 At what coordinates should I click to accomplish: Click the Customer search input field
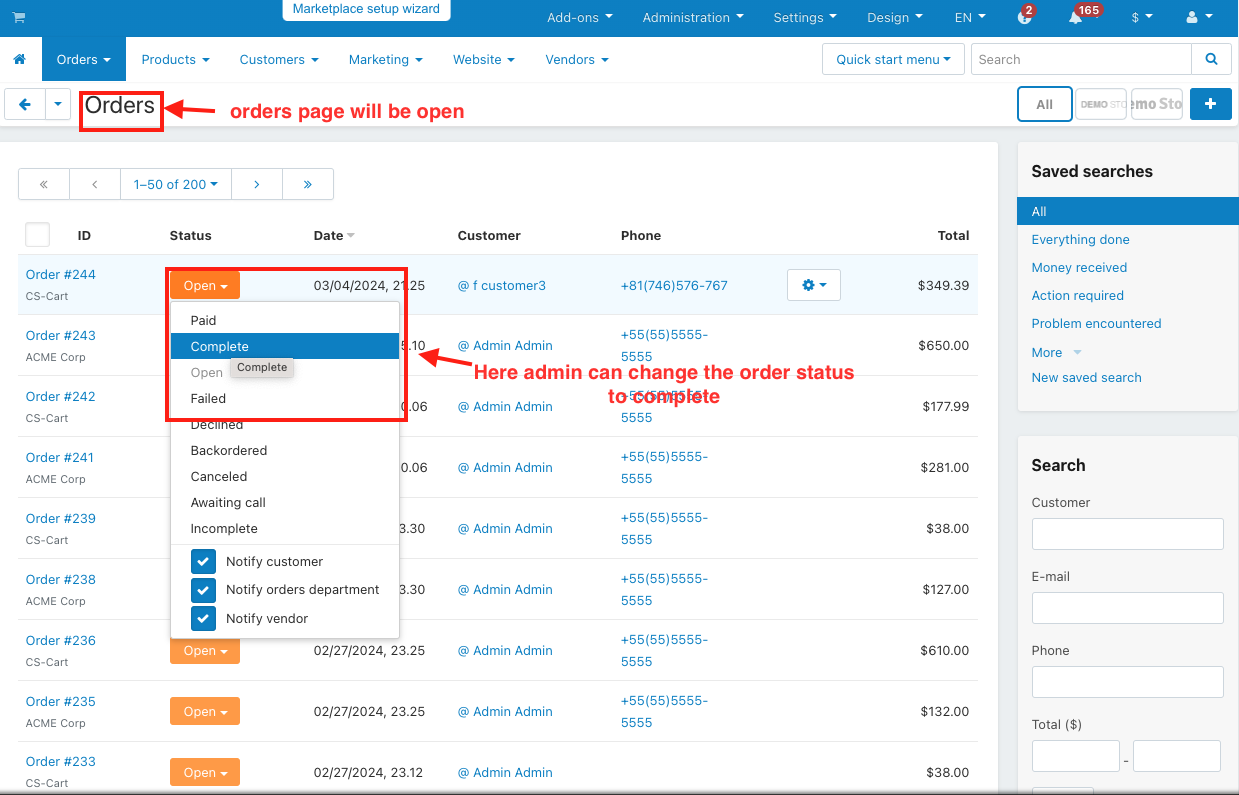(x=1127, y=534)
